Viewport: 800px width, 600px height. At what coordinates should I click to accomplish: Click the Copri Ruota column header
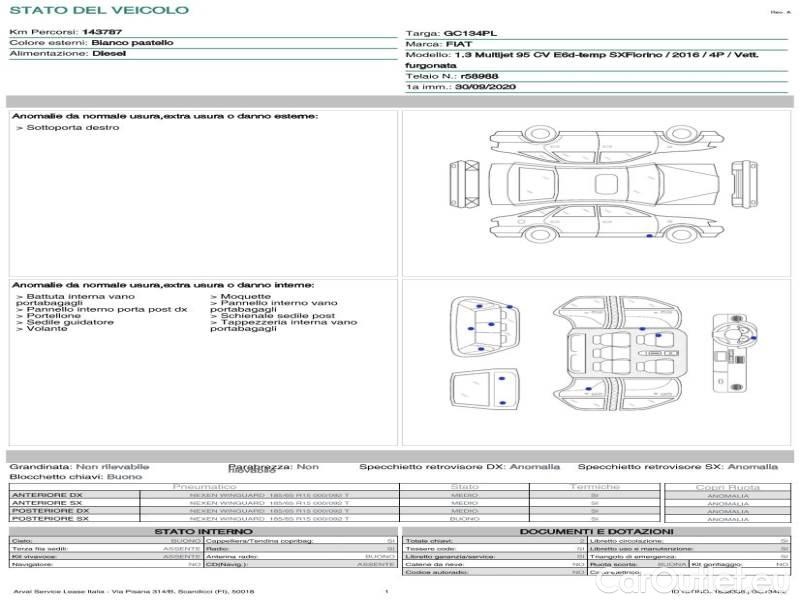(727, 487)
